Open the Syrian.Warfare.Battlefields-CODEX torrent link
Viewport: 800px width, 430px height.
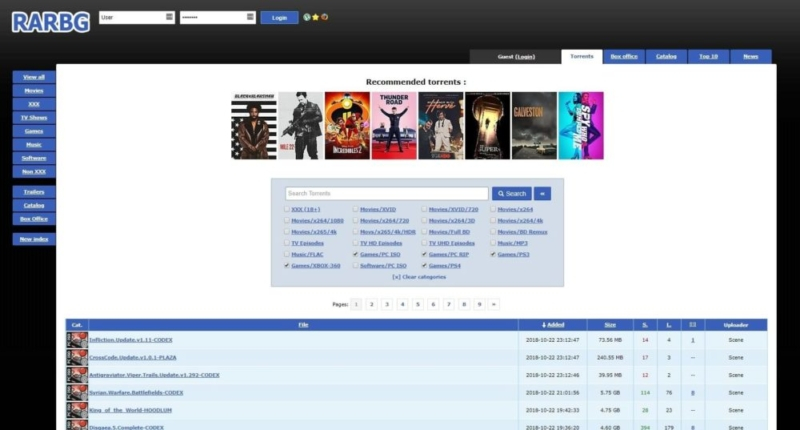(x=136, y=393)
